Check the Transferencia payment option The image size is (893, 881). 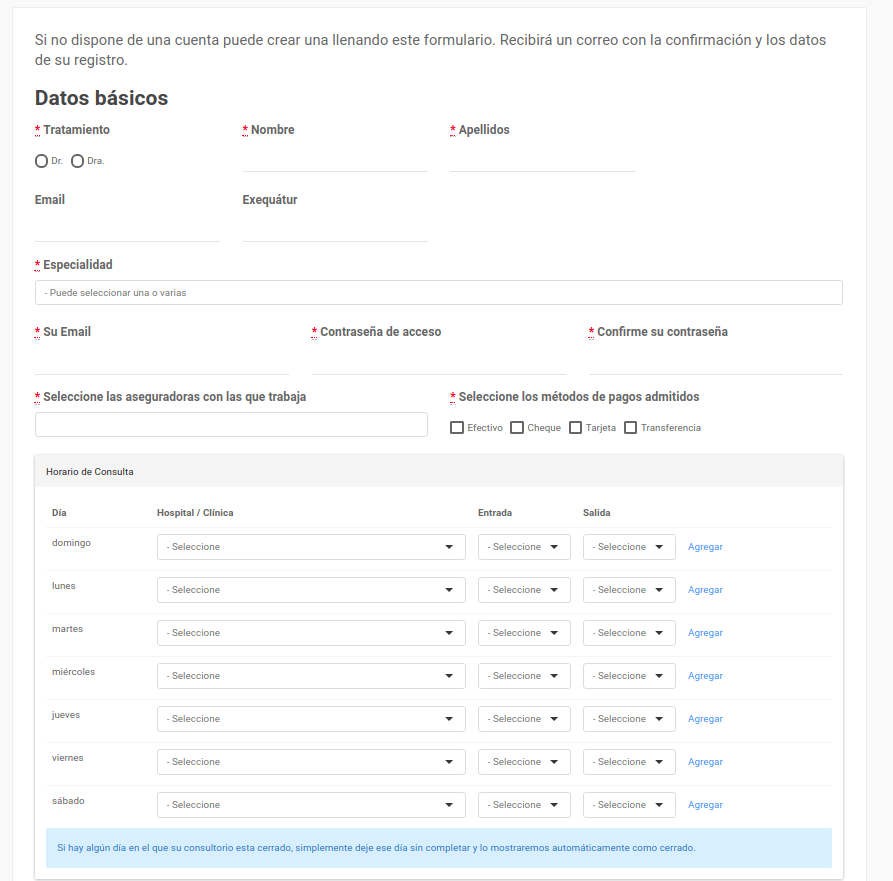630,428
